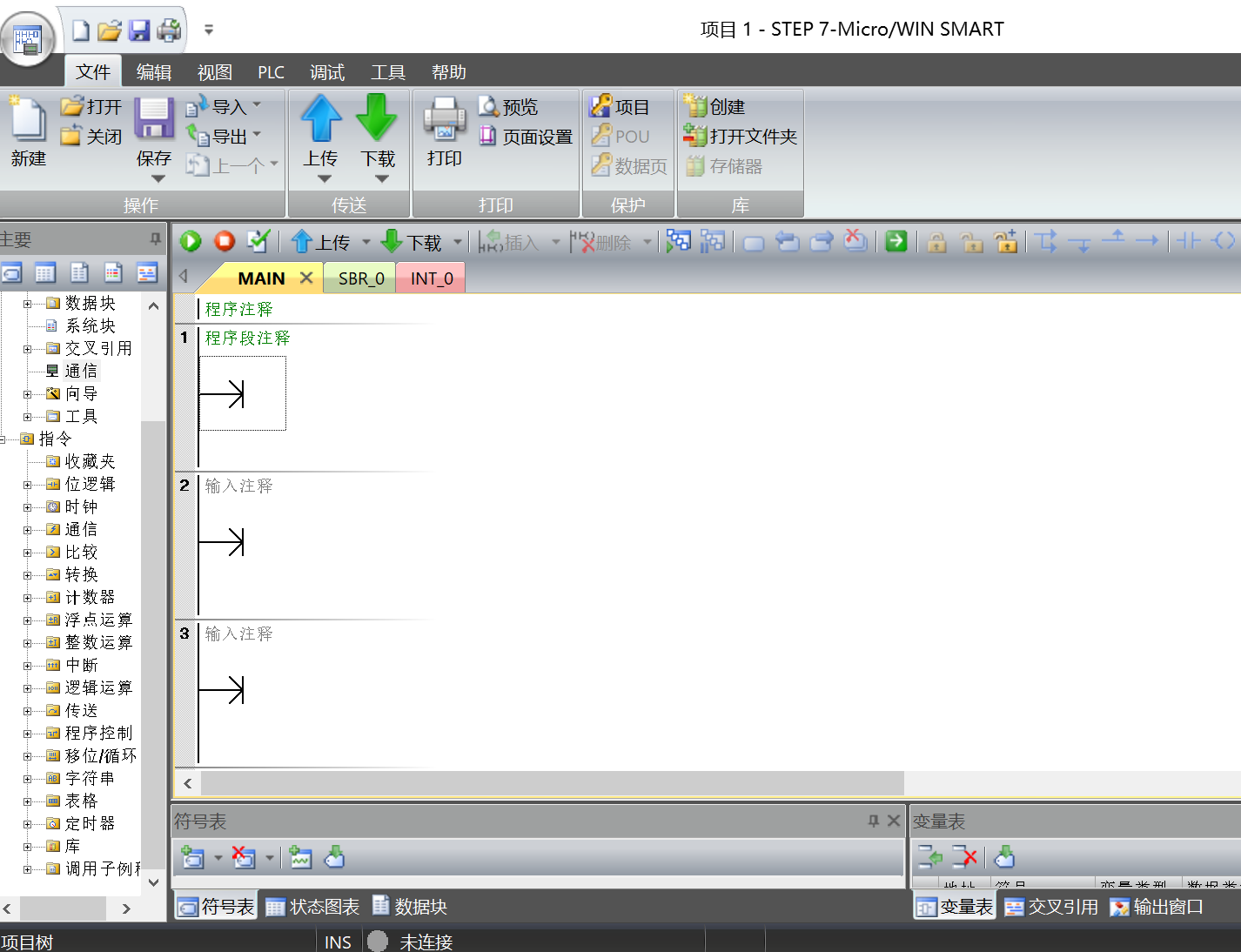This screenshot has width=1241, height=952.
Task: Toggle auto-hide pin of main project tree
Action: 155,238
